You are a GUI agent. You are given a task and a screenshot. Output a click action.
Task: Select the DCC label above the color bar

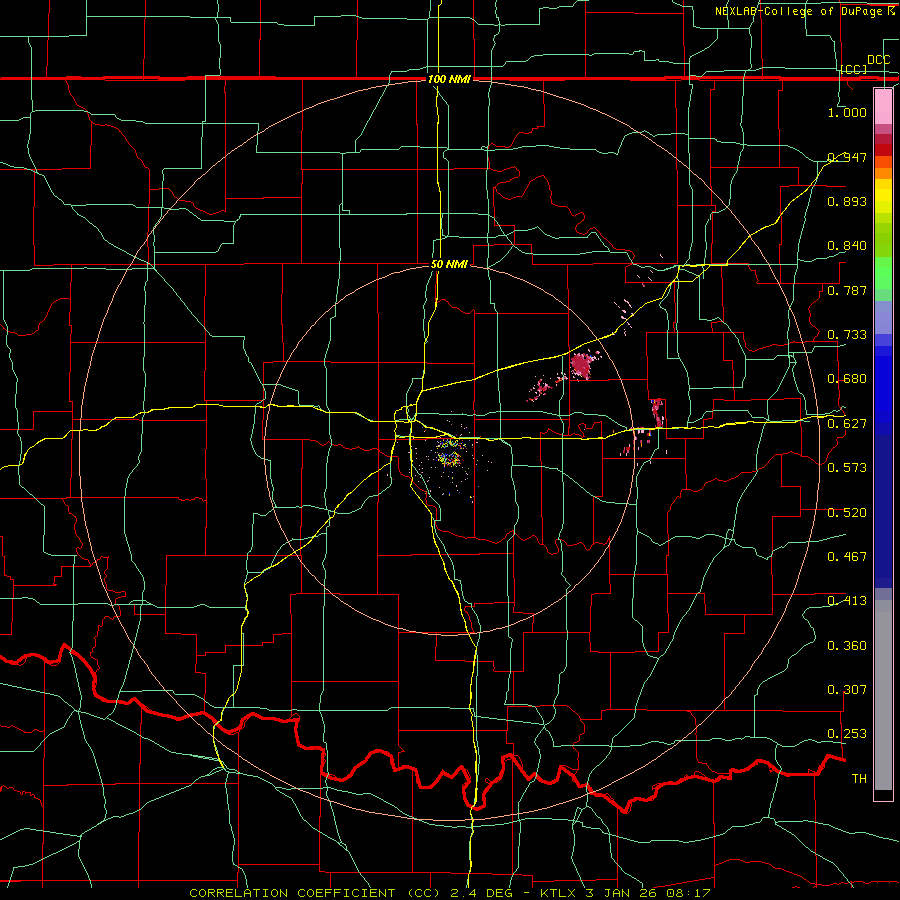point(878,60)
